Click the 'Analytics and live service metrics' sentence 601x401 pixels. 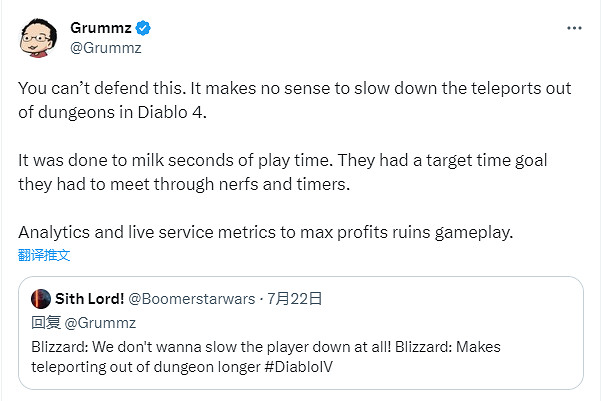pyautogui.click(x=265, y=232)
